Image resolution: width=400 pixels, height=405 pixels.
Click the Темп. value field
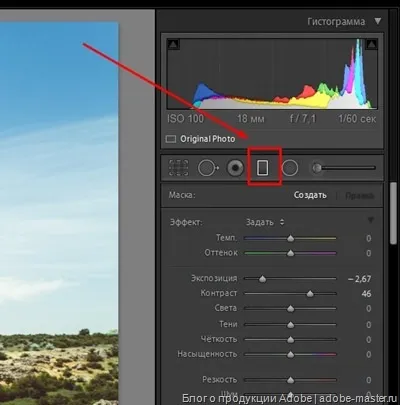click(368, 238)
